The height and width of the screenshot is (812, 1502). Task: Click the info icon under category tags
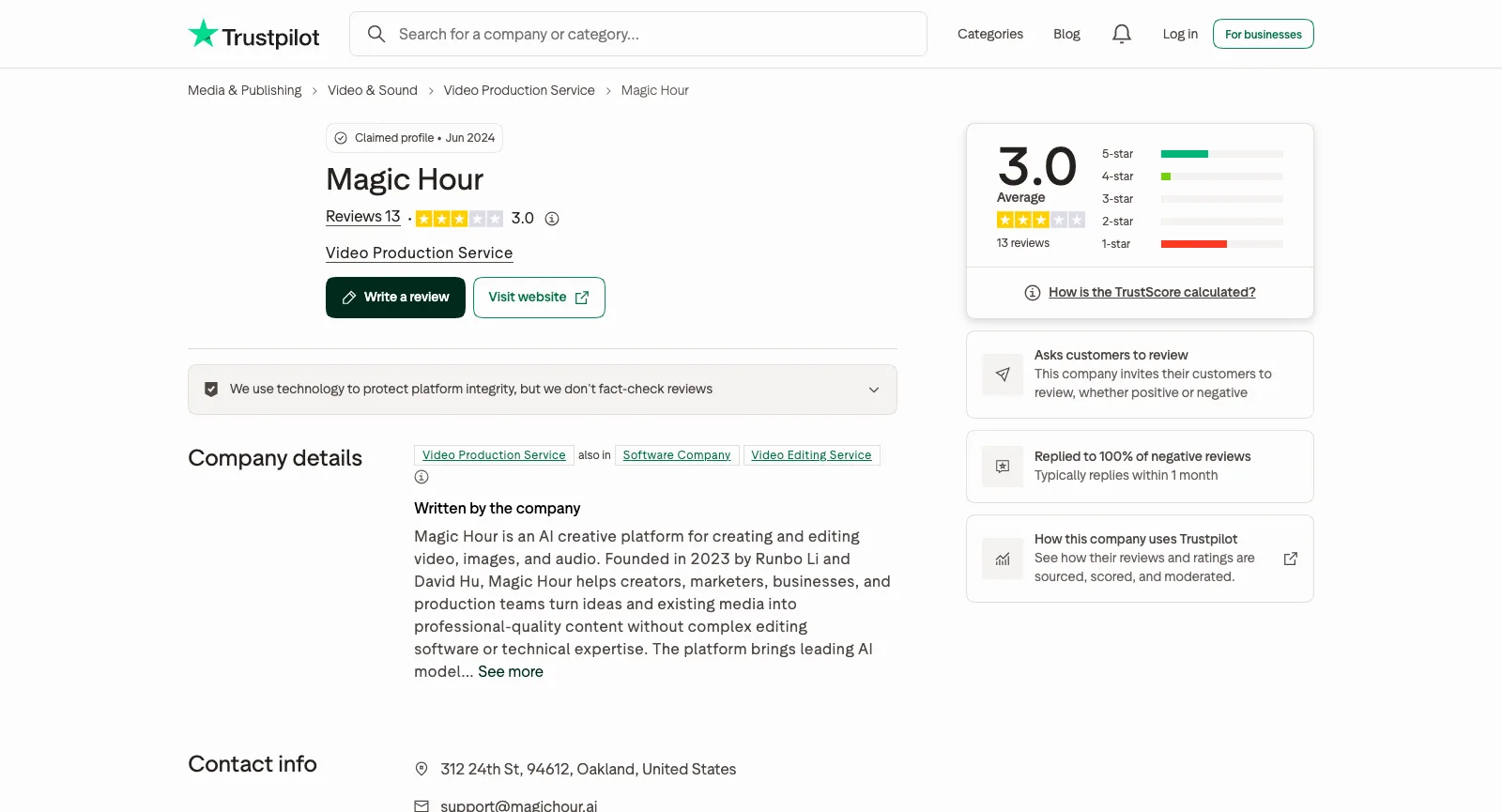pos(421,477)
